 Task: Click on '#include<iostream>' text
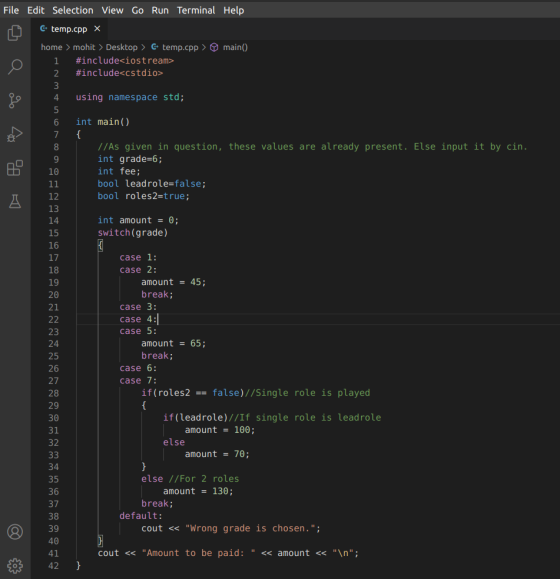[x=125, y=61]
